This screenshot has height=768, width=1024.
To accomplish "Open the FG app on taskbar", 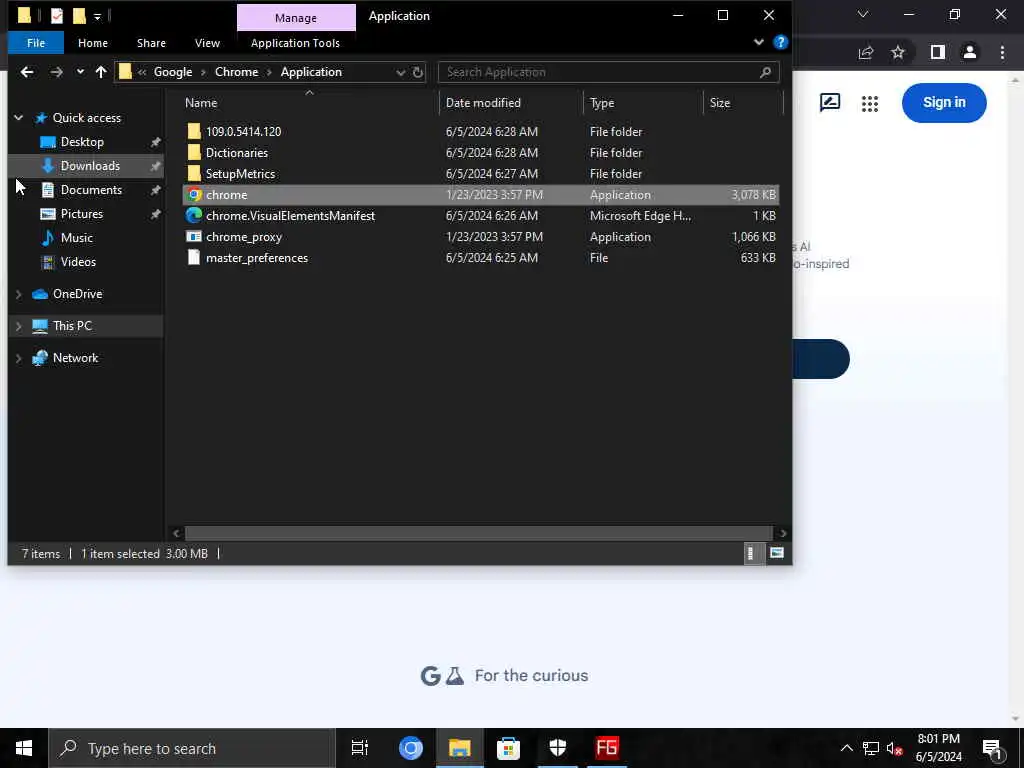I will click(607, 748).
